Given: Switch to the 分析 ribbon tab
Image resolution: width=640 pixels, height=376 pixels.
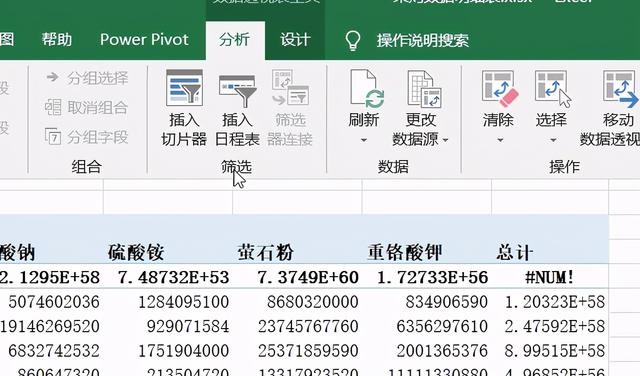Looking at the screenshot, I should coord(235,40).
